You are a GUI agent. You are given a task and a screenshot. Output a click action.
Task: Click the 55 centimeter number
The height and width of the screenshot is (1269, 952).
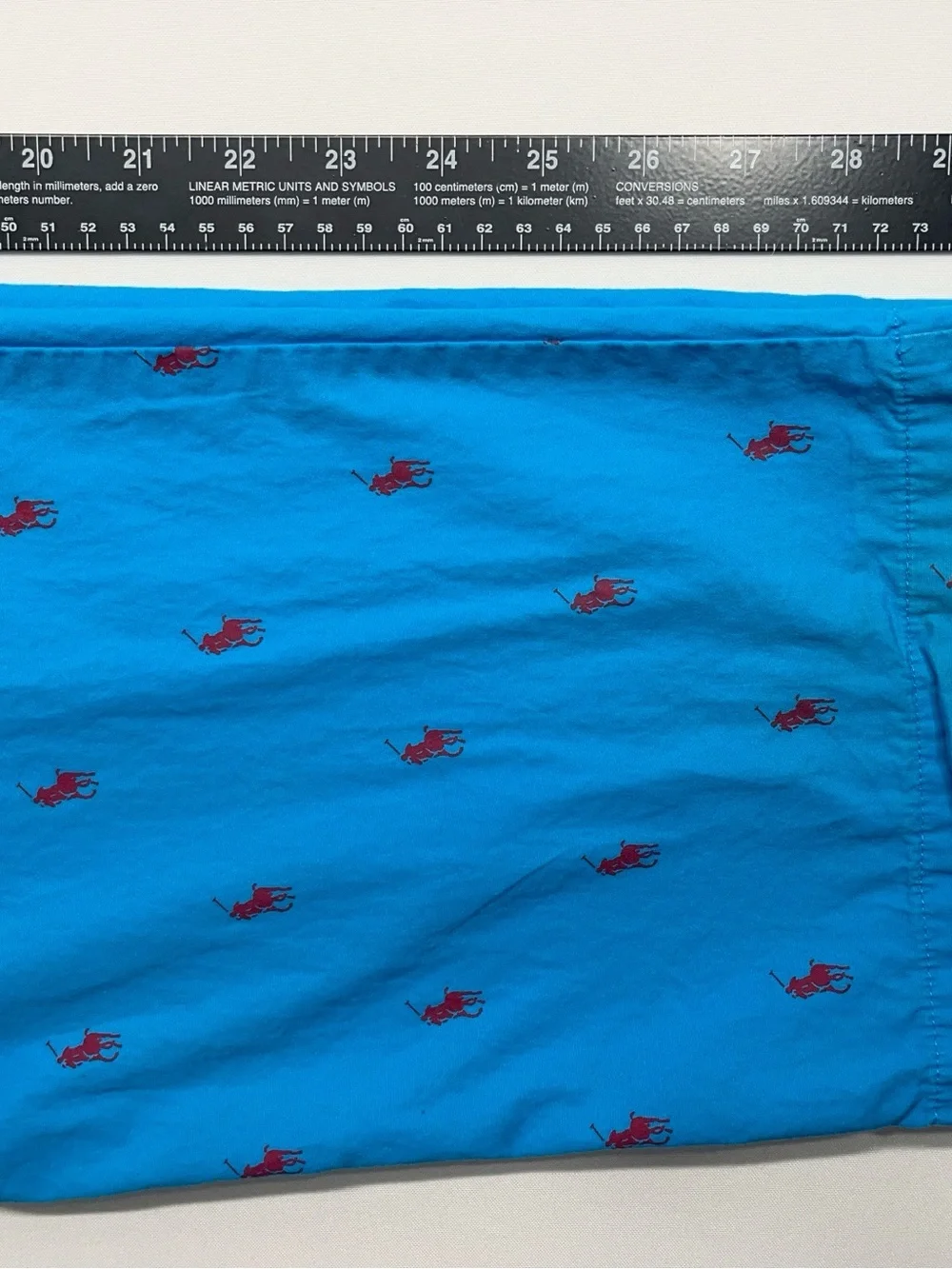(x=207, y=228)
